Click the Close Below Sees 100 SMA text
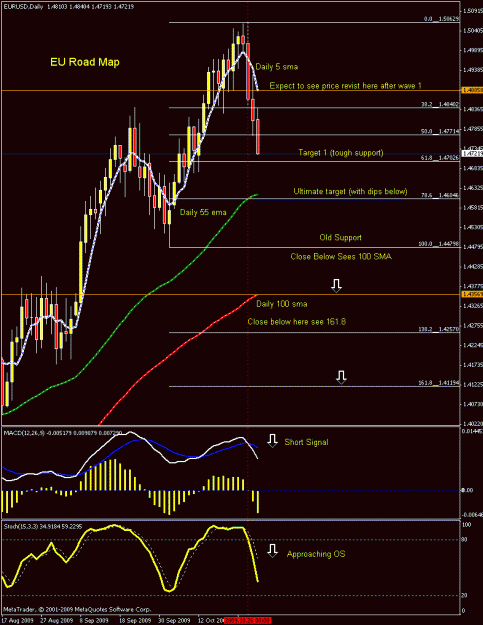Image resolution: width=483 pixels, height=625 pixels. (x=341, y=257)
